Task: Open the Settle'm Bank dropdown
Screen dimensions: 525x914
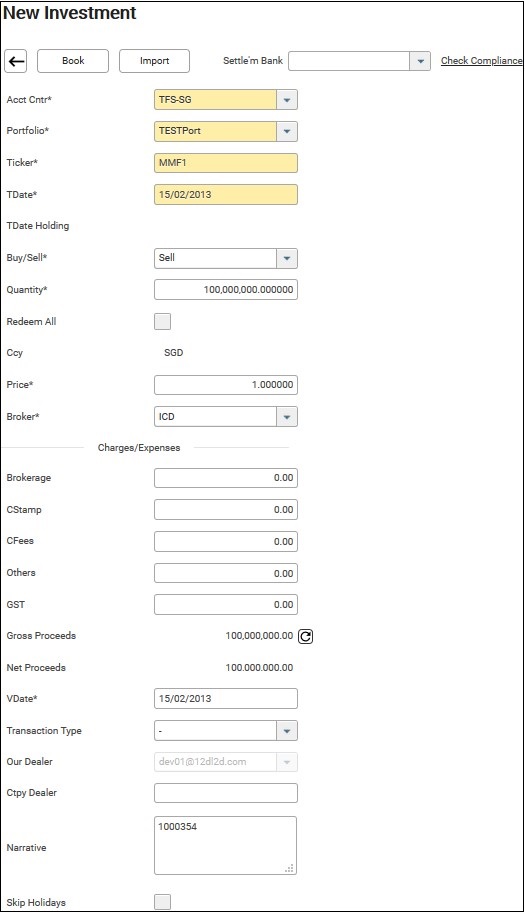Action: [420, 61]
